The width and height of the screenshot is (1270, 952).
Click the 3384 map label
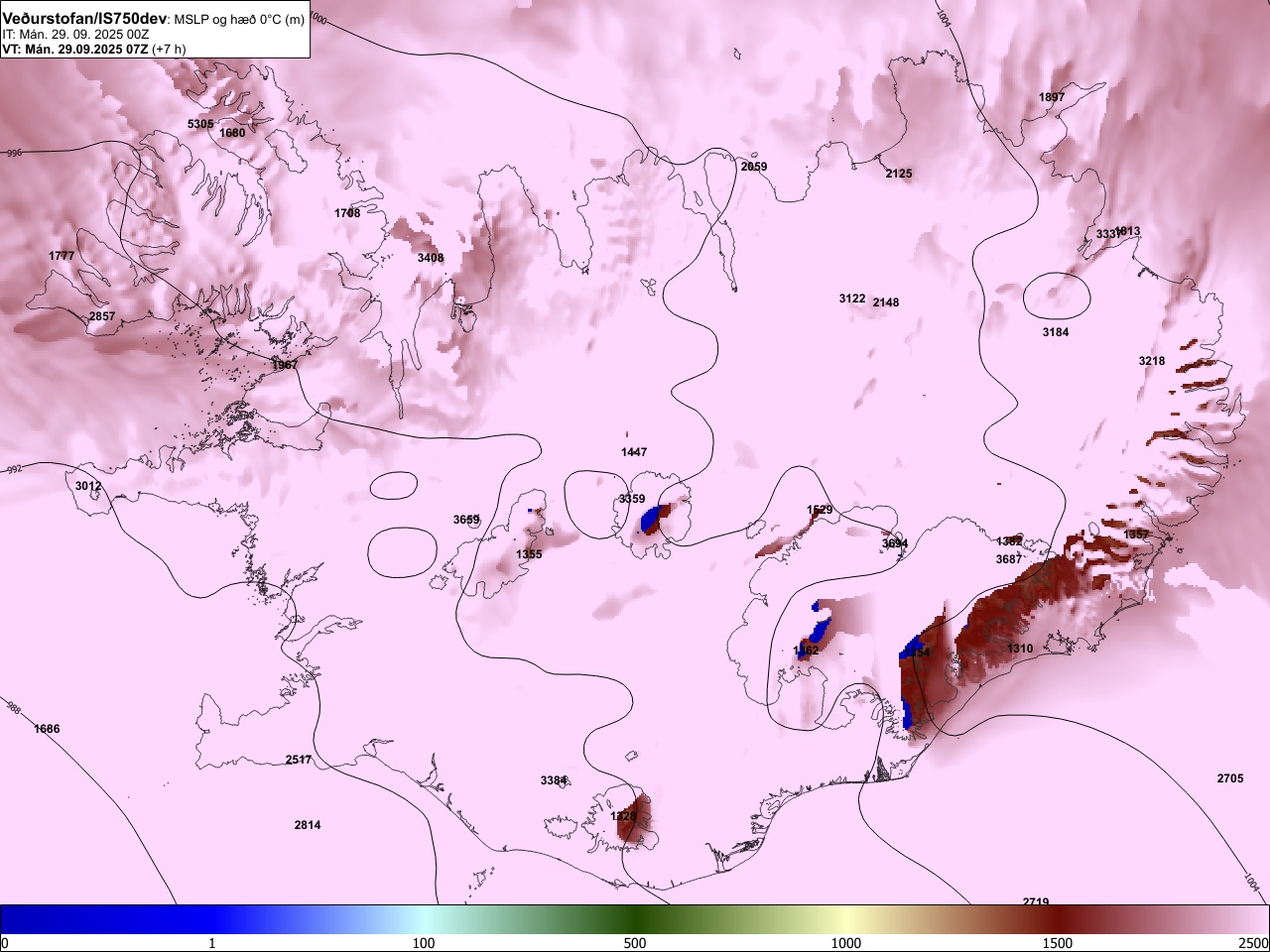point(554,780)
